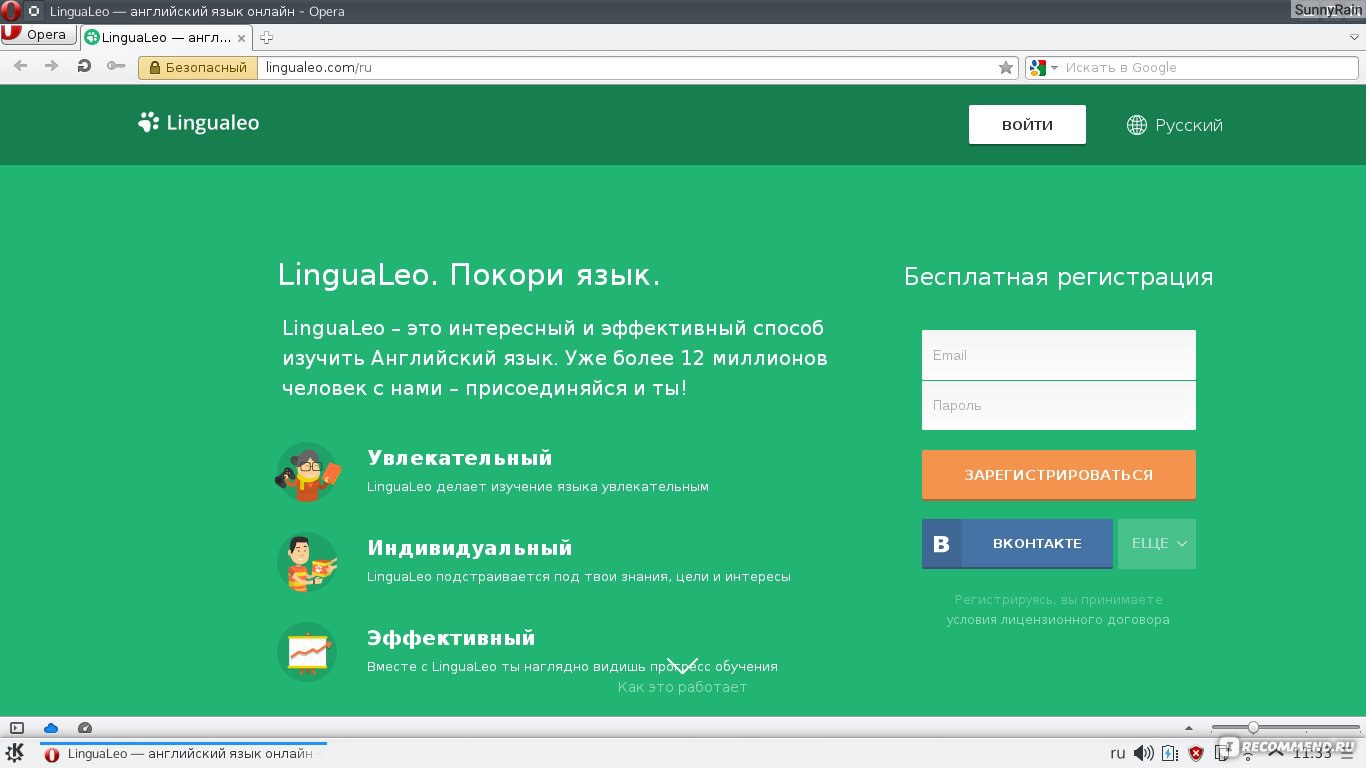Click the Увлекательный heading
This screenshot has width=1366, height=768.
pos(460,458)
